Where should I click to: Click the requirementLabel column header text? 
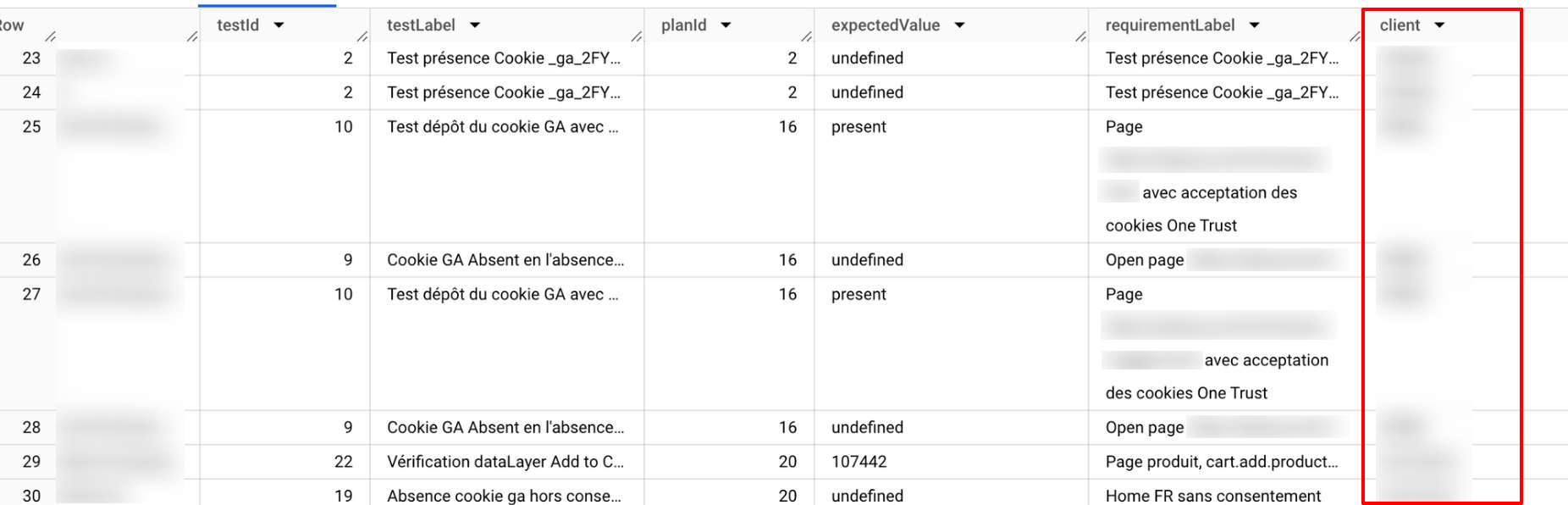1170,25
